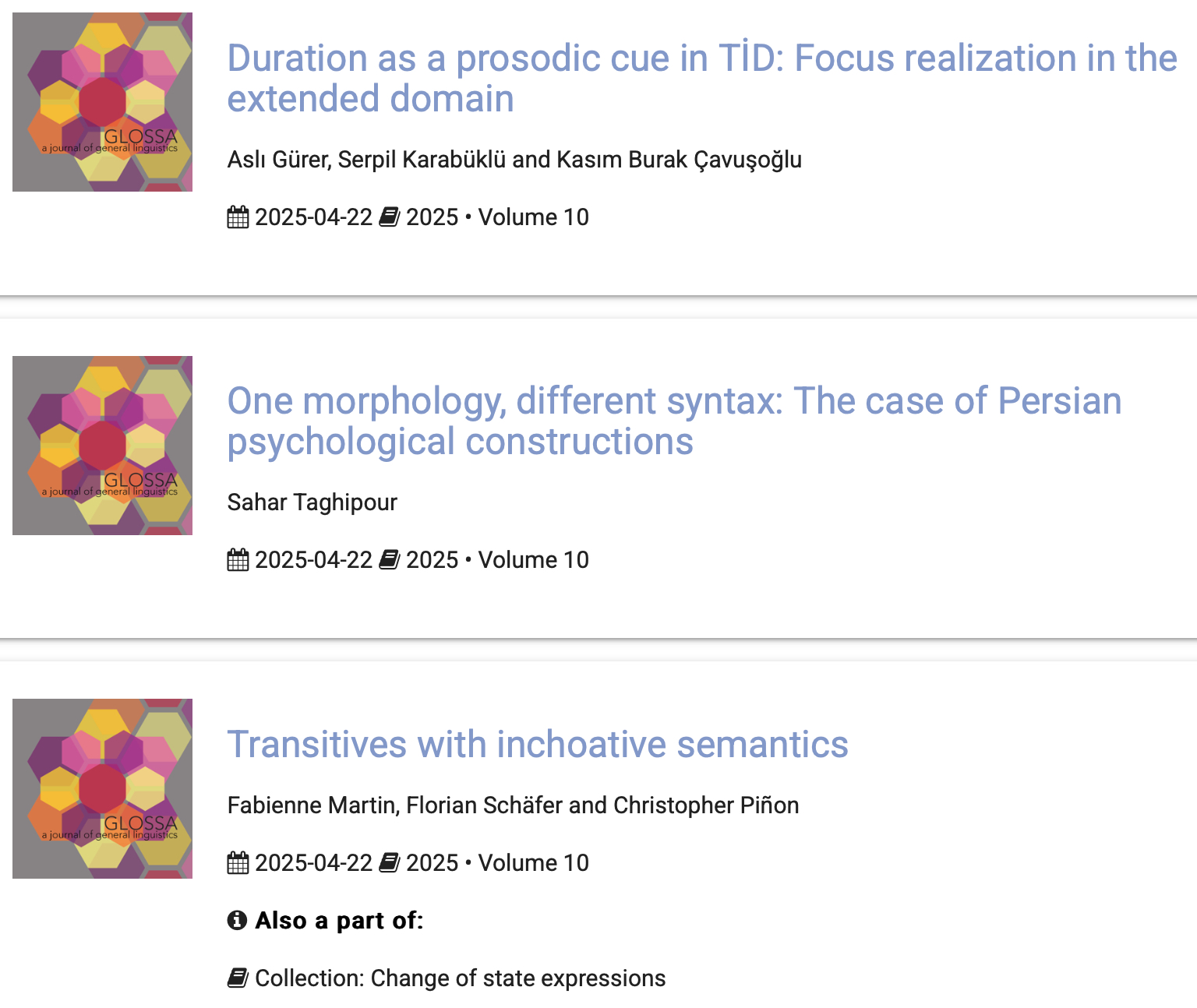1197x1008 pixels.
Task: Select the "Collection: Change of state expressions" entry
Action: click(460, 978)
